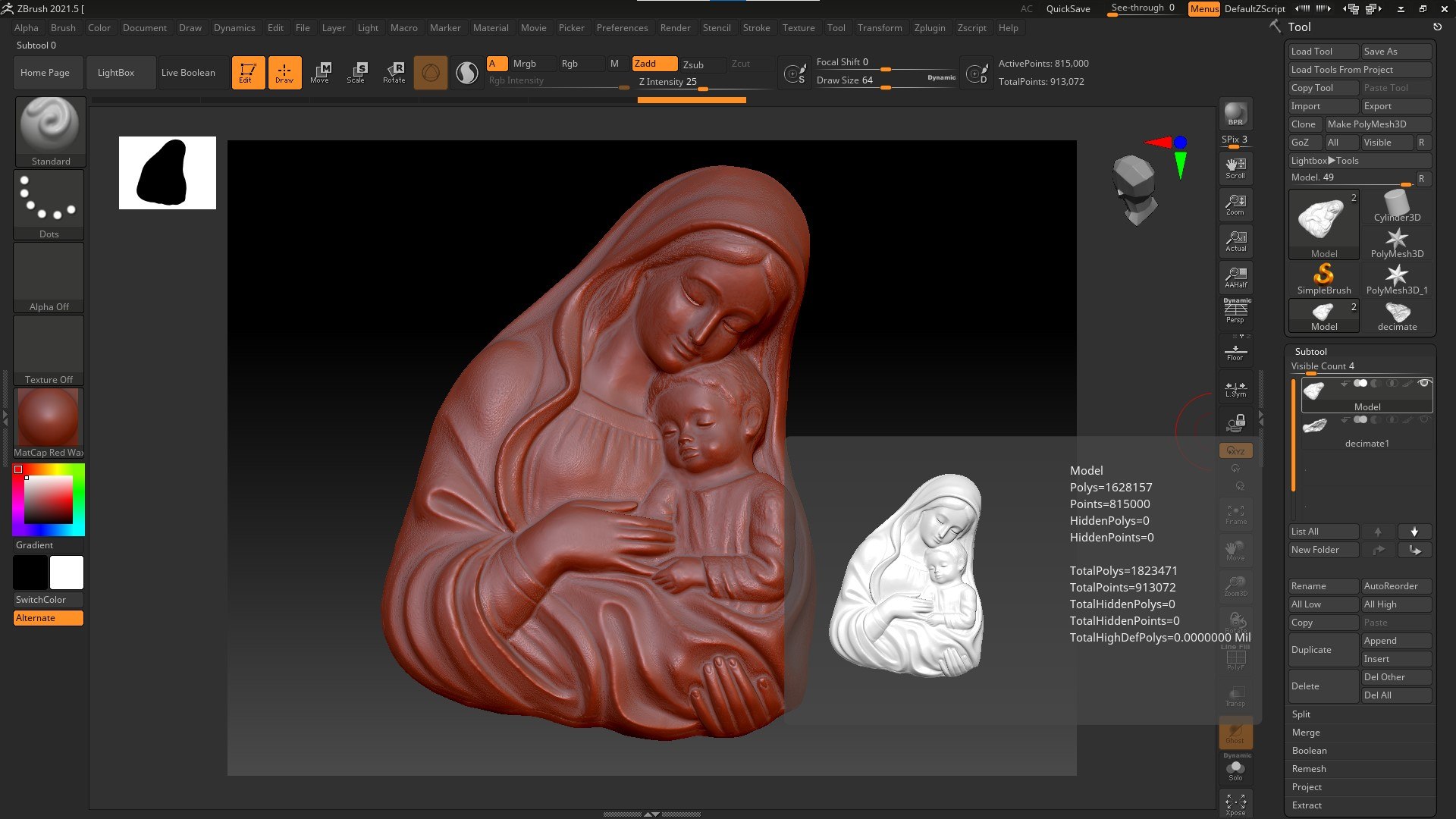1456x819 pixels.
Task: Pick a color in the color picker square
Action: click(49, 500)
